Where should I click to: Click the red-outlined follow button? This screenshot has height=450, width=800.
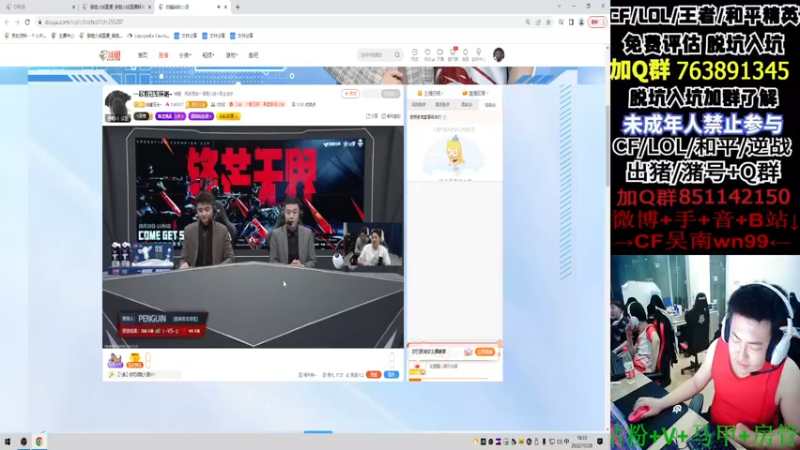point(351,93)
